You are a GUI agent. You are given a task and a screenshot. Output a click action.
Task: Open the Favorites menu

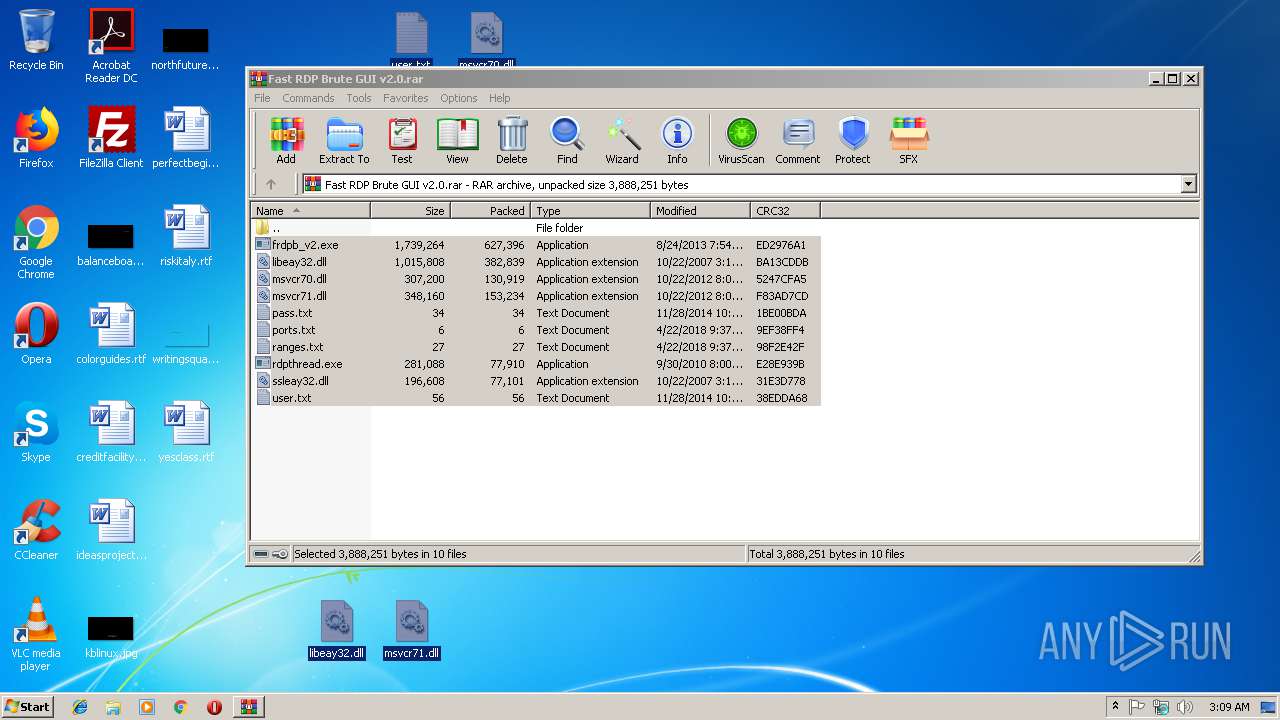tap(405, 98)
